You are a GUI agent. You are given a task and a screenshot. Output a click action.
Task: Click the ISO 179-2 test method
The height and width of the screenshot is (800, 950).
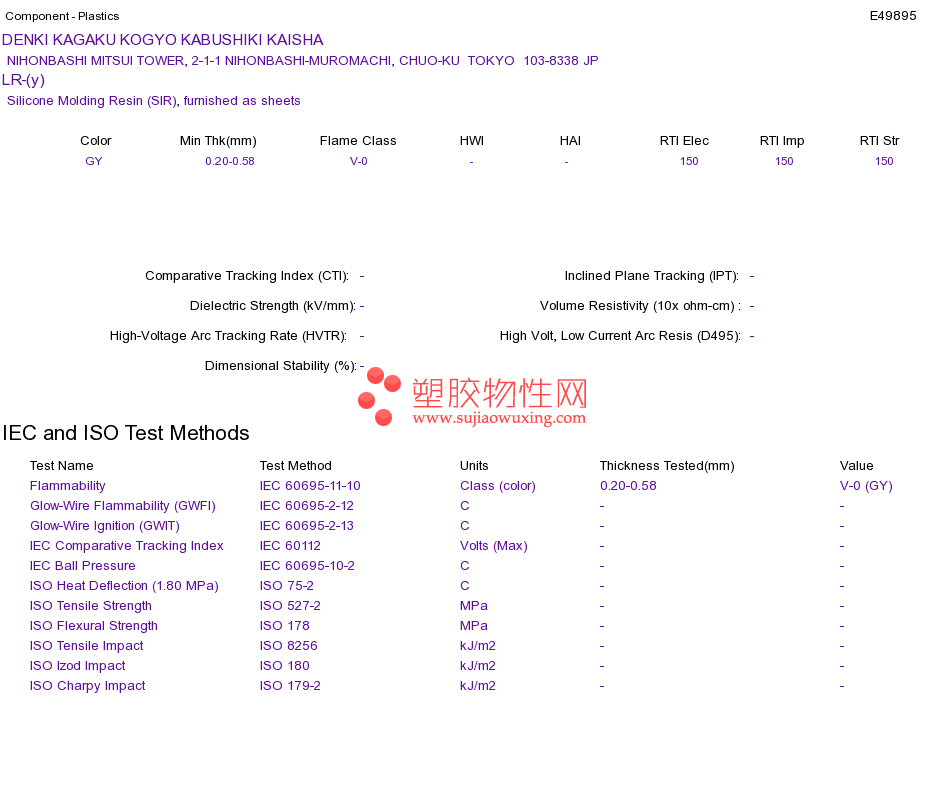tap(290, 685)
